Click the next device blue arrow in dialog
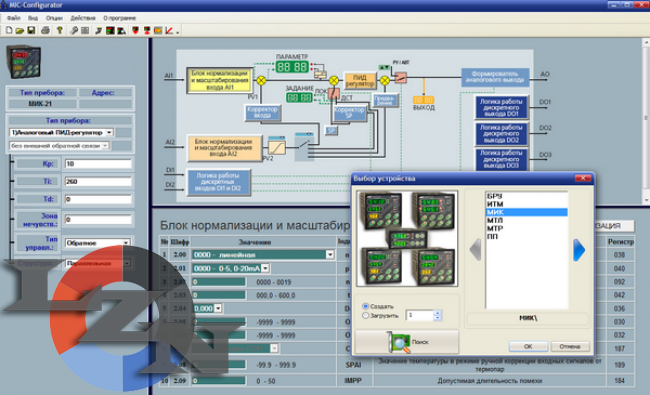650x395 pixels. pos(579,250)
